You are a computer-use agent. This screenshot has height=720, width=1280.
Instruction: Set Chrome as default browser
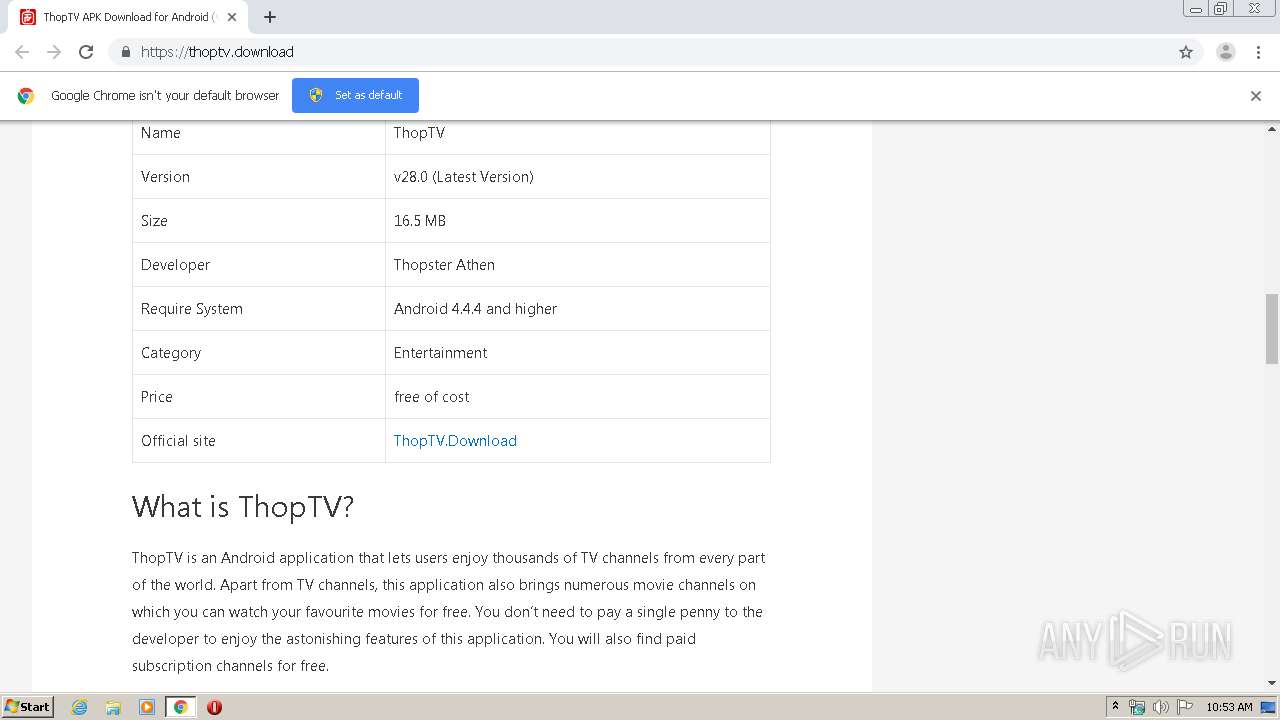(x=355, y=95)
